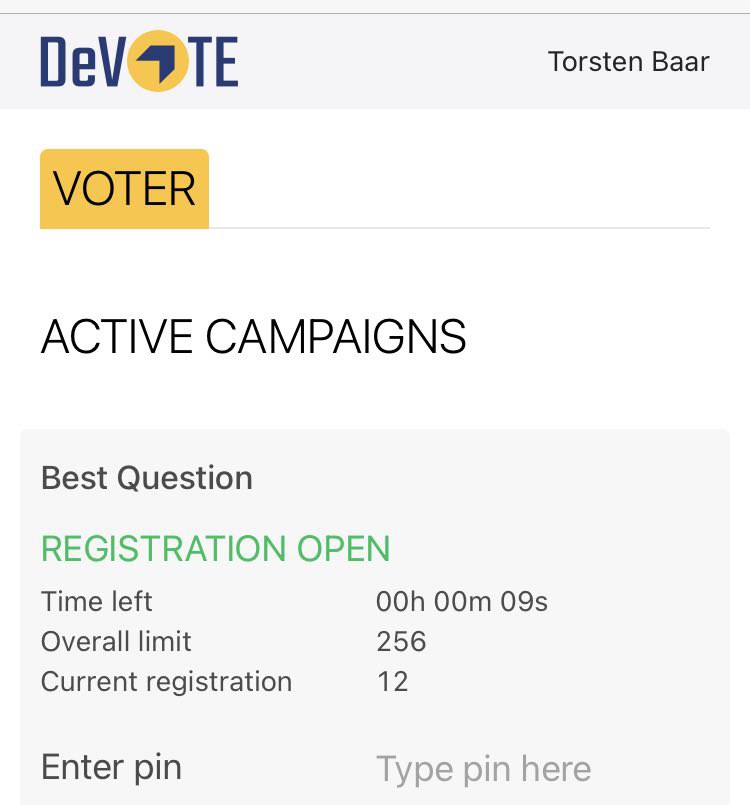Select the overall limit value 256
Viewport: 750px width, 805px height.
(x=401, y=641)
